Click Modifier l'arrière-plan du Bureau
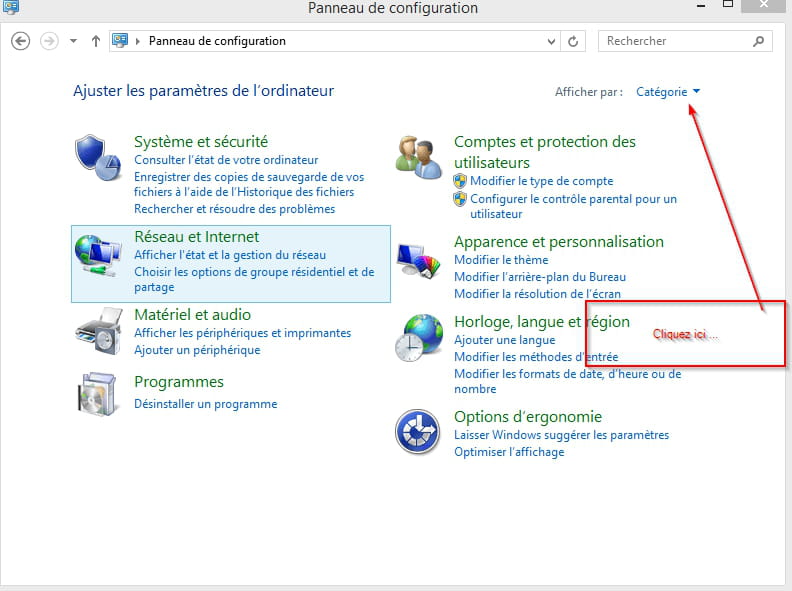This screenshot has height=591, width=792. click(x=540, y=277)
